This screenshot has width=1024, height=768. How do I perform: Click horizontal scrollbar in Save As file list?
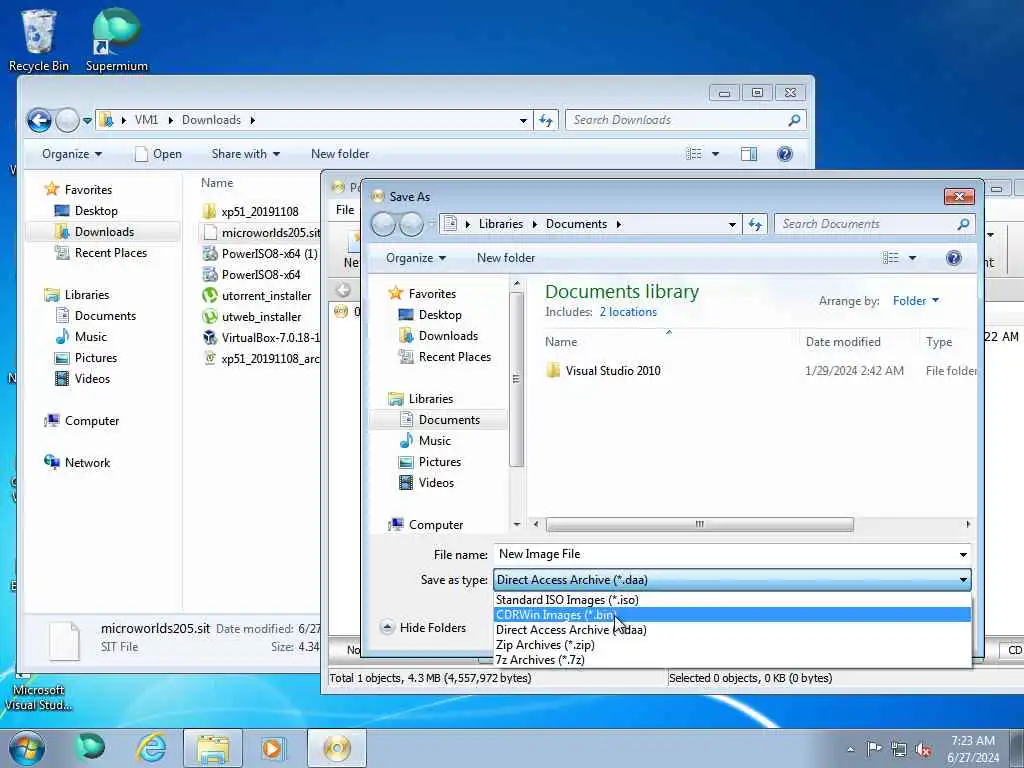click(x=699, y=524)
